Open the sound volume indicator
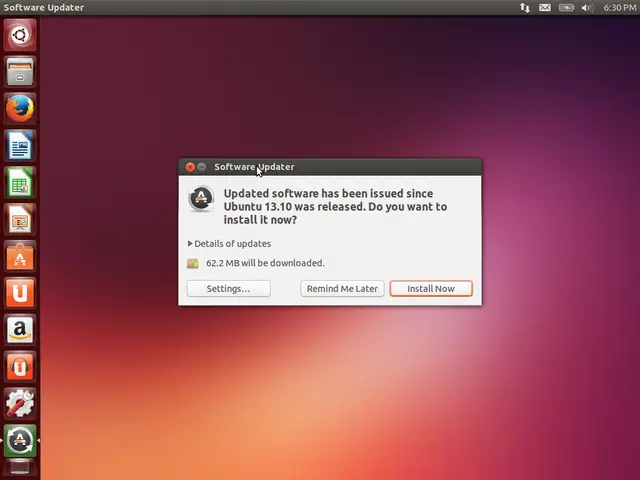Viewport: 640px width, 480px height. [587, 7]
